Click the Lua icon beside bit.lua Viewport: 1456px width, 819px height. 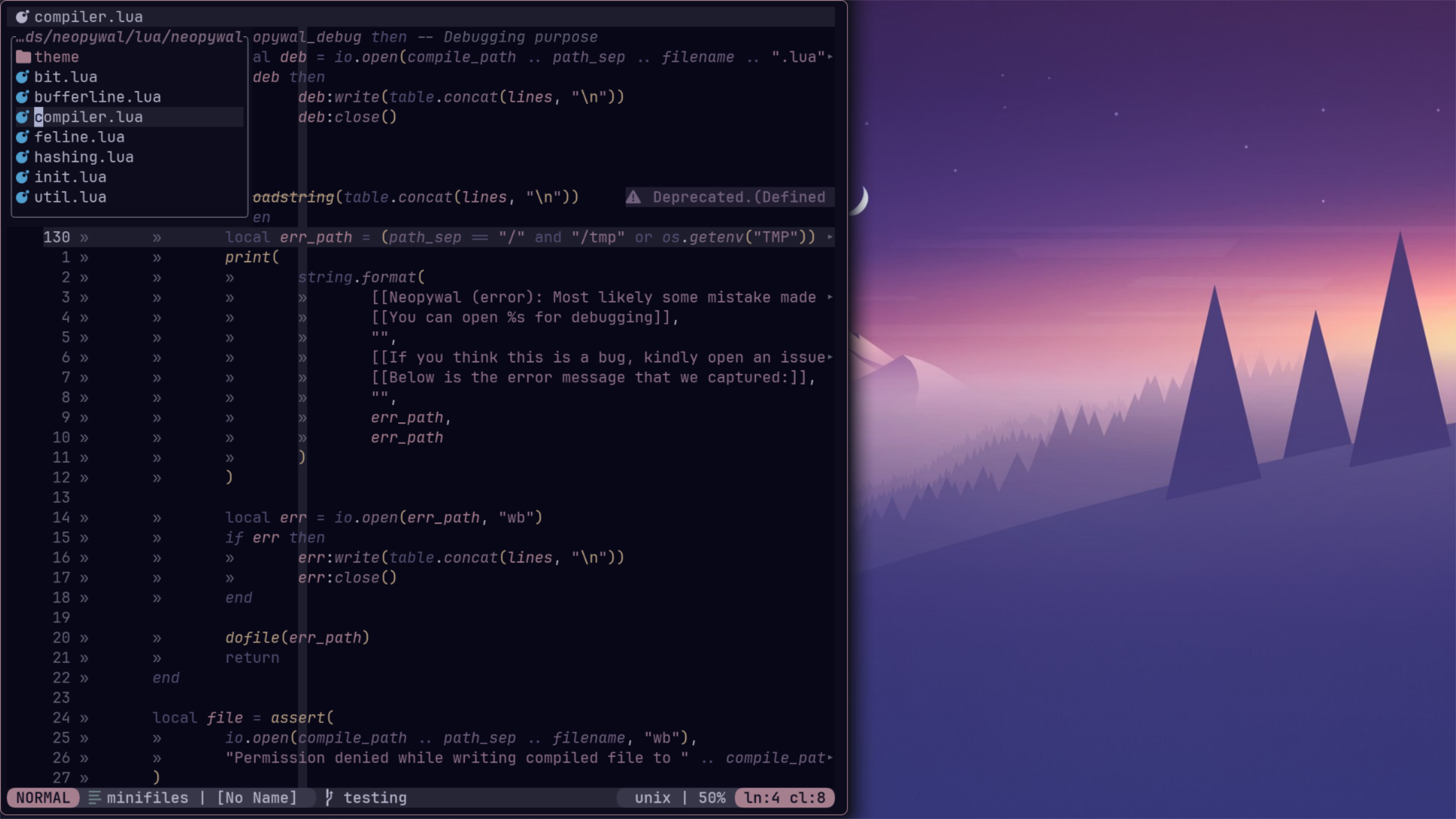click(22, 77)
